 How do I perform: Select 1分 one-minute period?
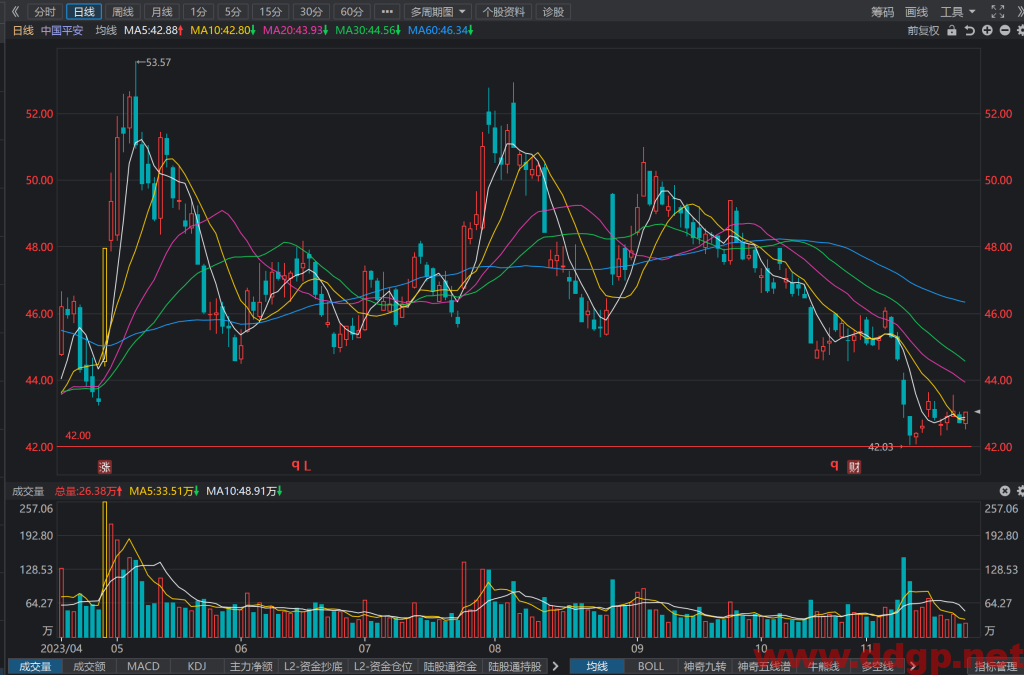coord(199,12)
